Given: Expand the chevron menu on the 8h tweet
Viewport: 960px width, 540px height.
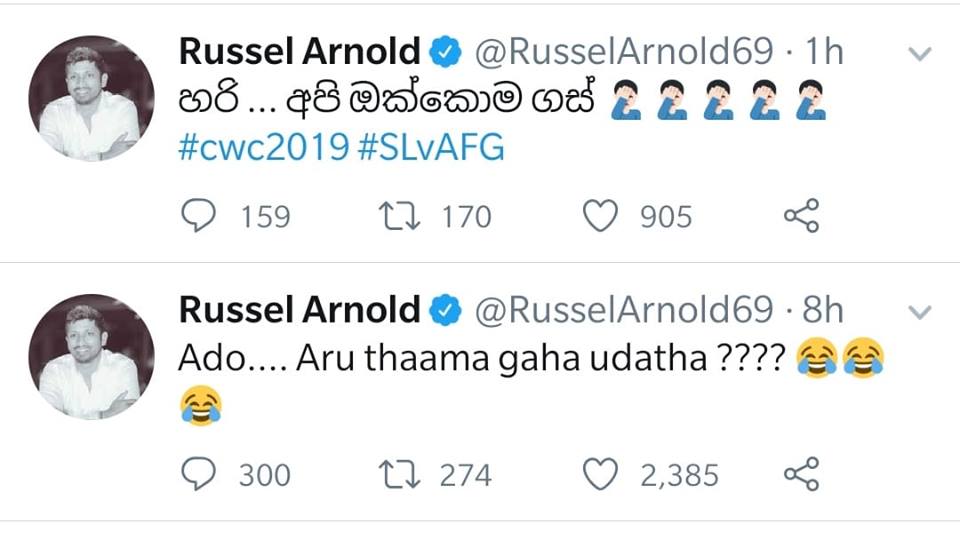Looking at the screenshot, I should coord(920,312).
